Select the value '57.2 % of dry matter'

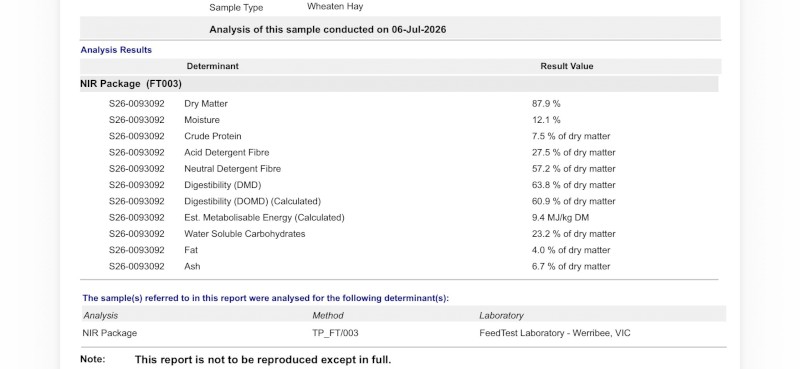pos(573,169)
